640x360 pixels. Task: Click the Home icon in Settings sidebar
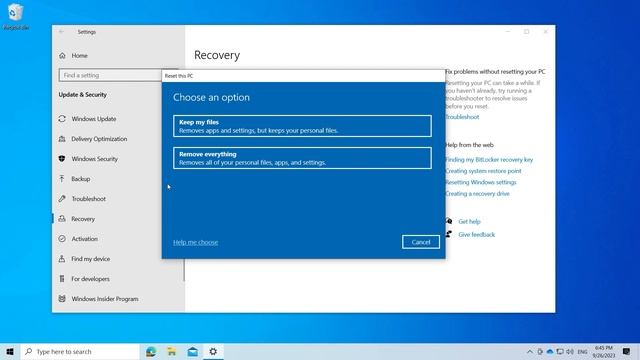coord(62,56)
